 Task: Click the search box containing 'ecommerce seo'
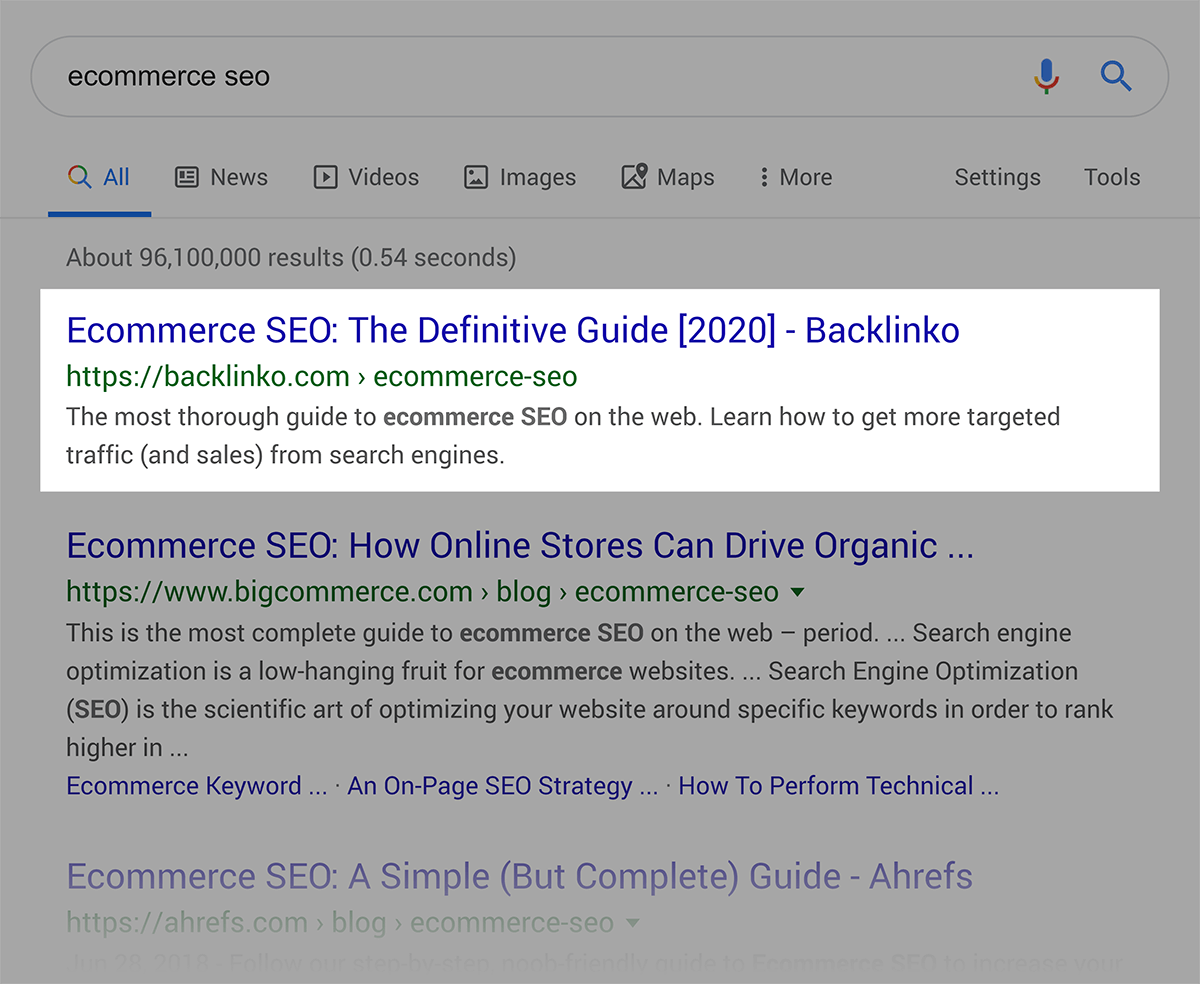pyautogui.click(x=600, y=77)
